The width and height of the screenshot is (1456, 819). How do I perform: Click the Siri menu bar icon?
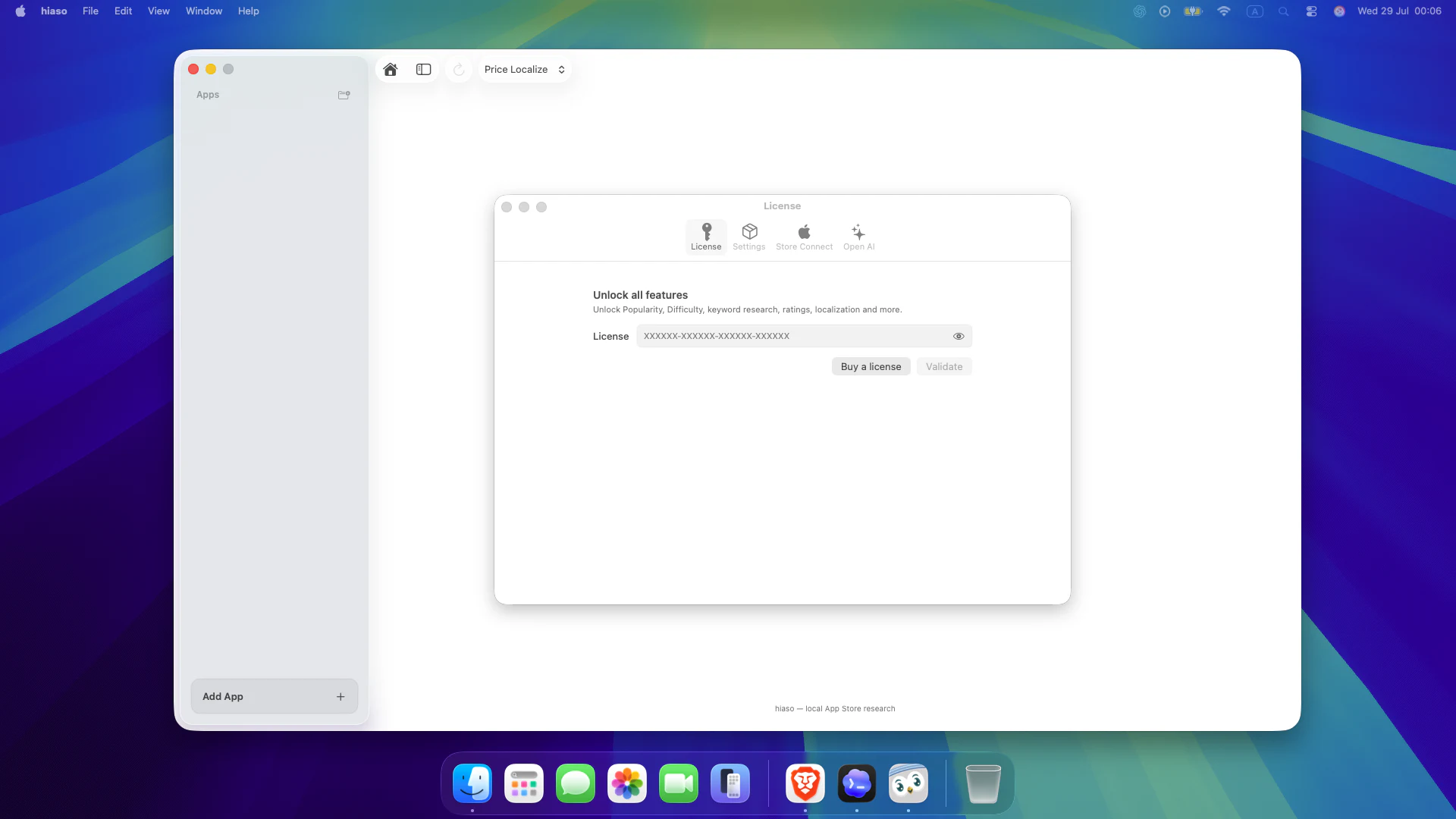pyautogui.click(x=1339, y=11)
